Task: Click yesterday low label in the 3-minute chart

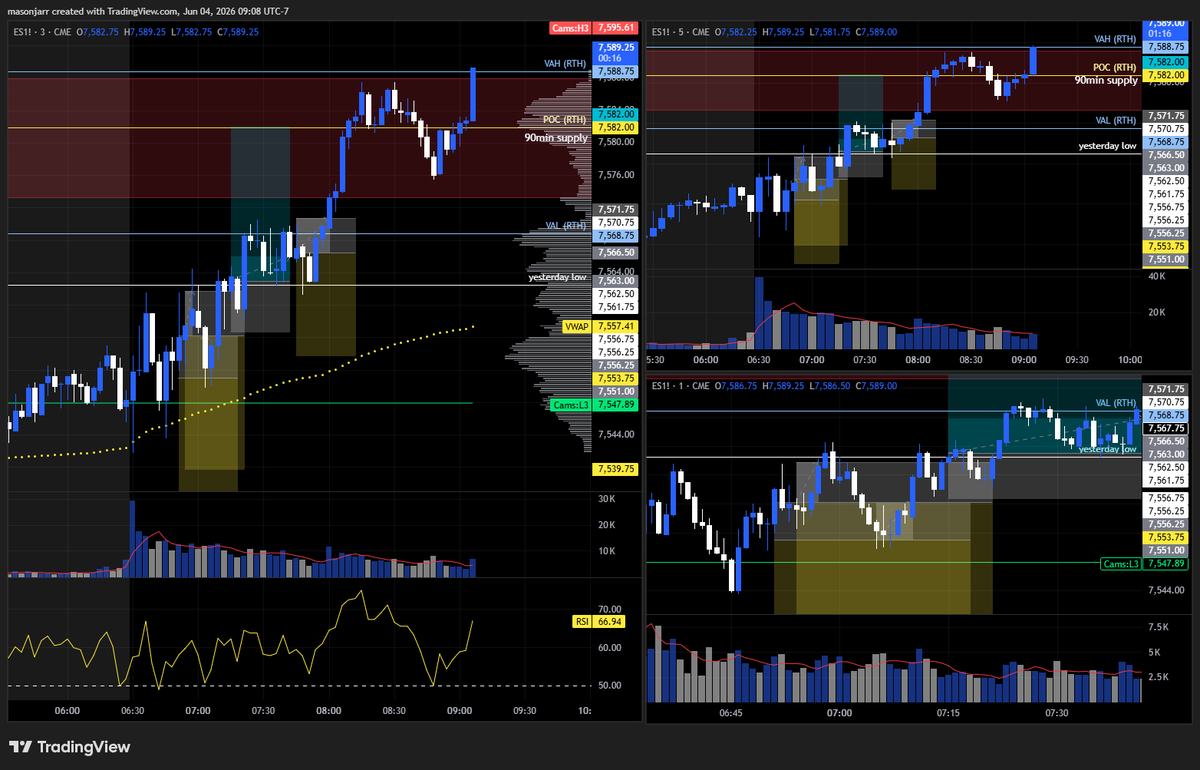Action: pyautogui.click(x=559, y=277)
